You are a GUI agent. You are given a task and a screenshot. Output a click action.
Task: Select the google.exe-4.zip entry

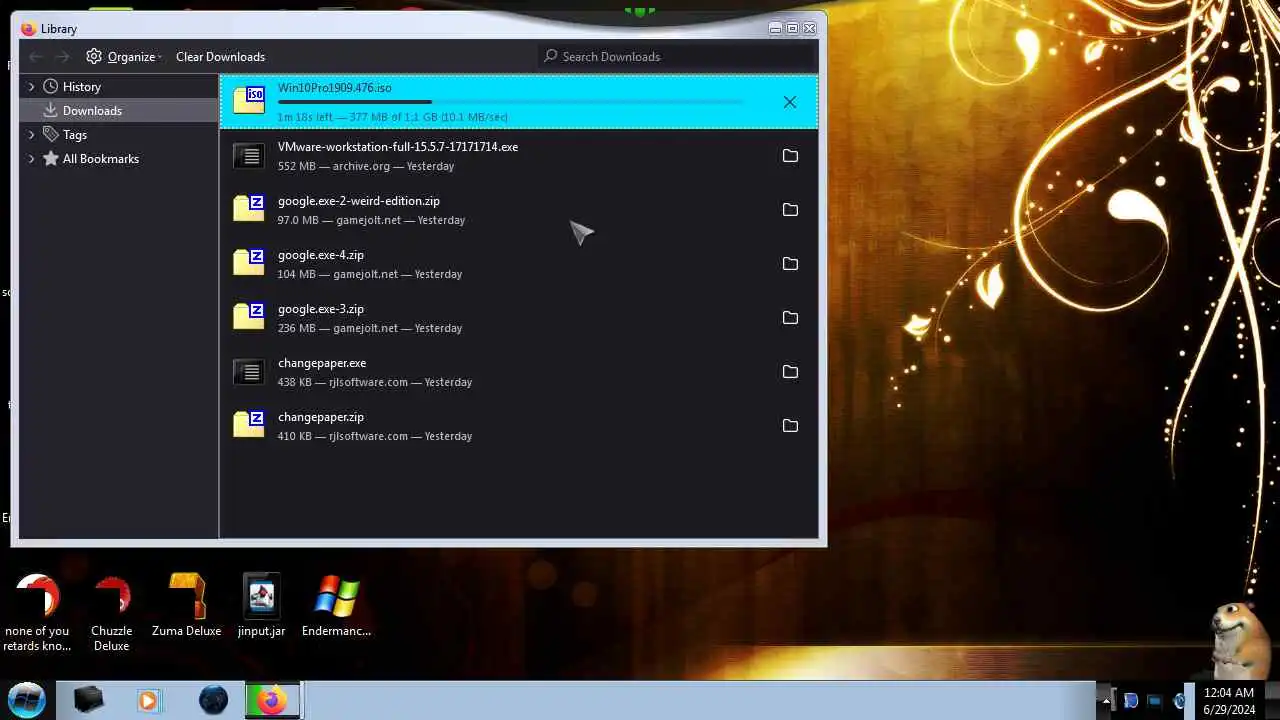[519, 264]
